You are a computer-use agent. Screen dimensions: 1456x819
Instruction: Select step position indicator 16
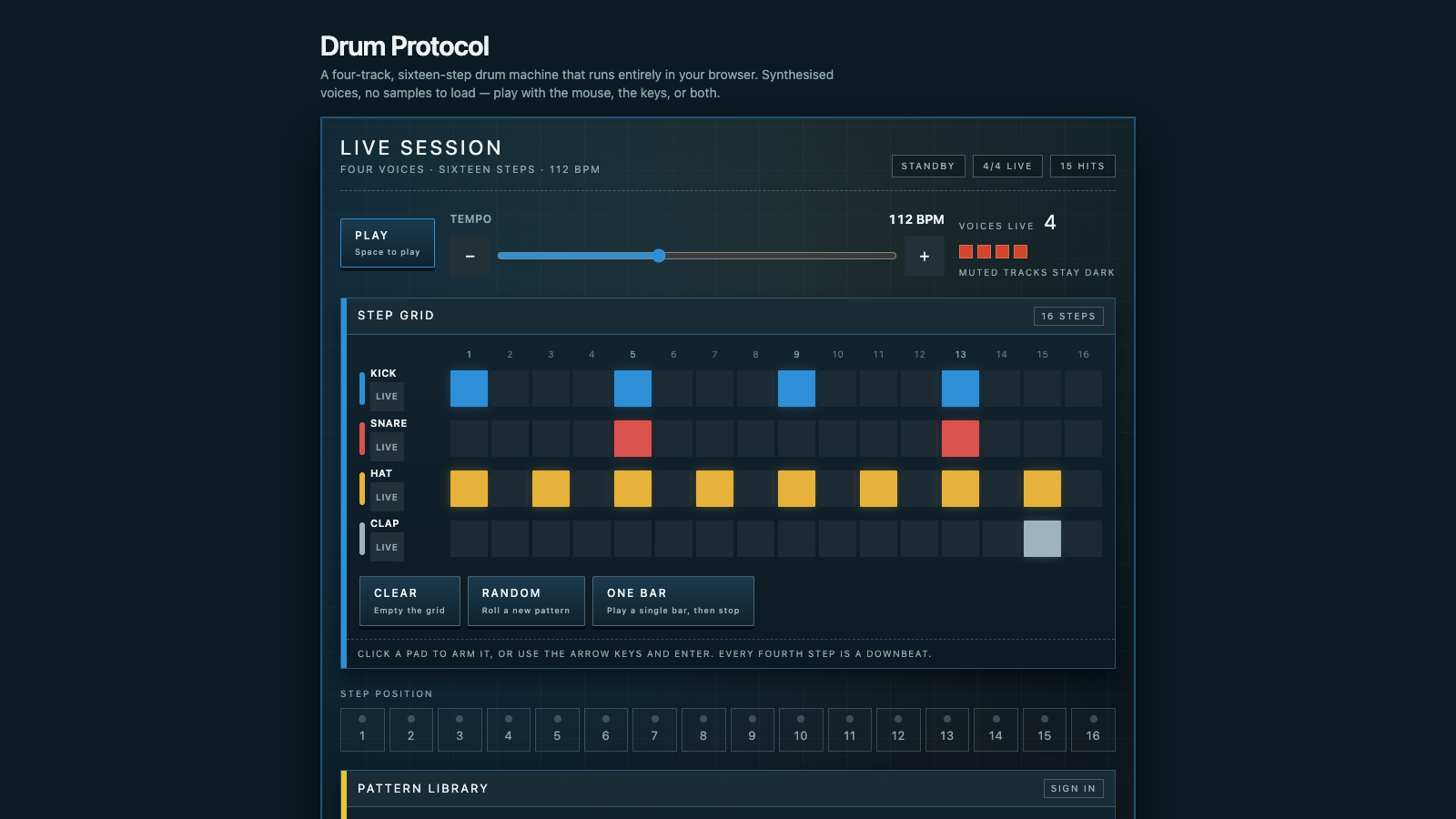pyautogui.click(x=1093, y=730)
